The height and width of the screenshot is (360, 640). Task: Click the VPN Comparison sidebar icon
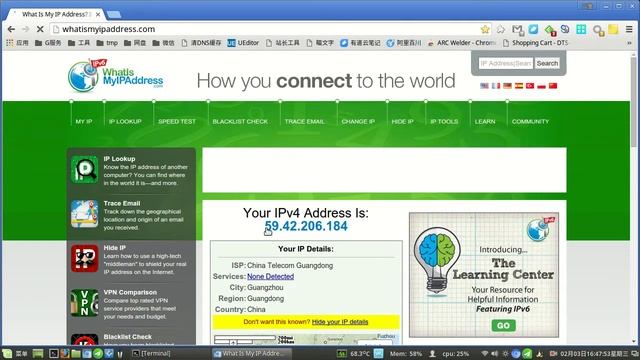tap(84, 302)
